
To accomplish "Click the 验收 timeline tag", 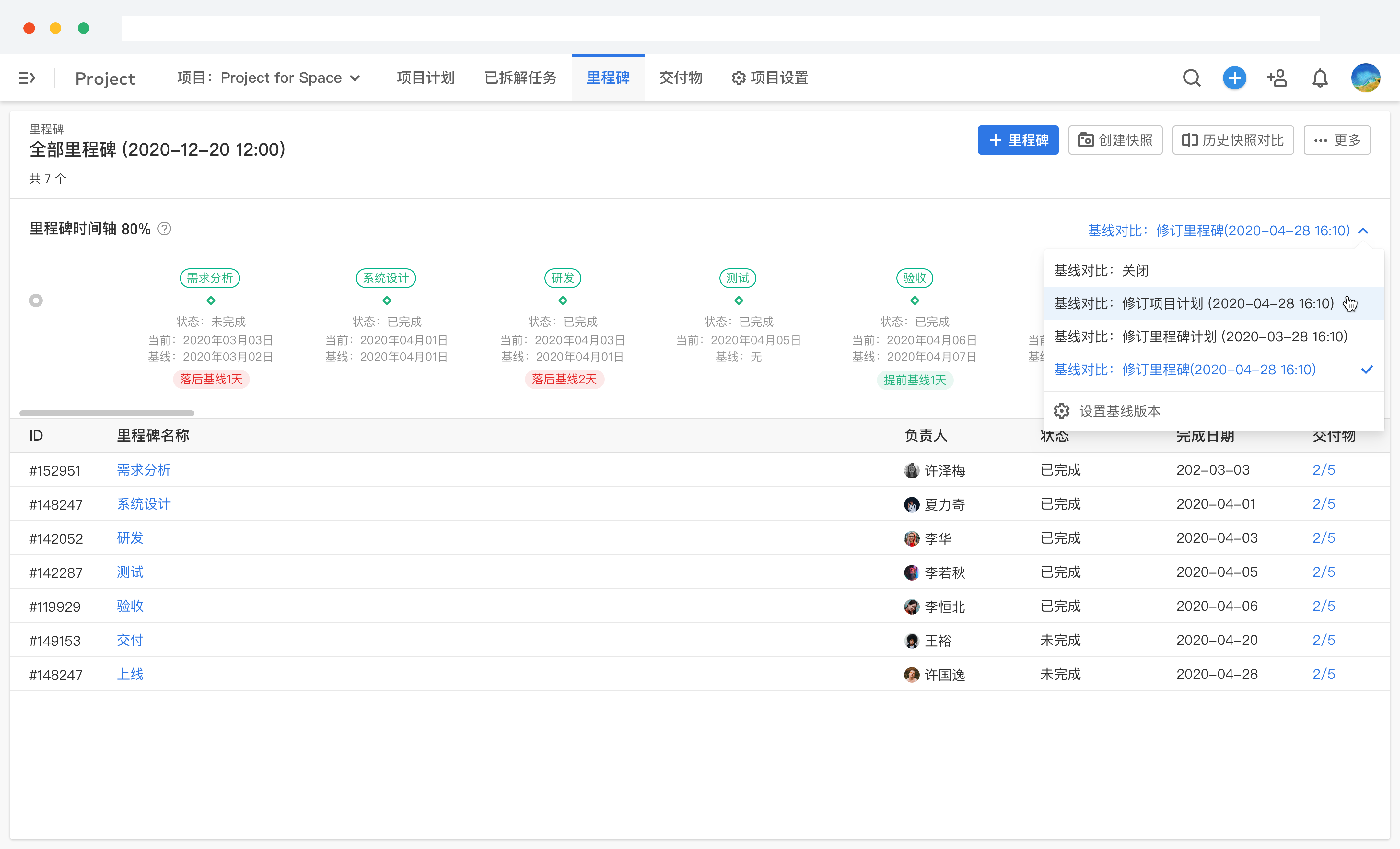I will point(914,278).
